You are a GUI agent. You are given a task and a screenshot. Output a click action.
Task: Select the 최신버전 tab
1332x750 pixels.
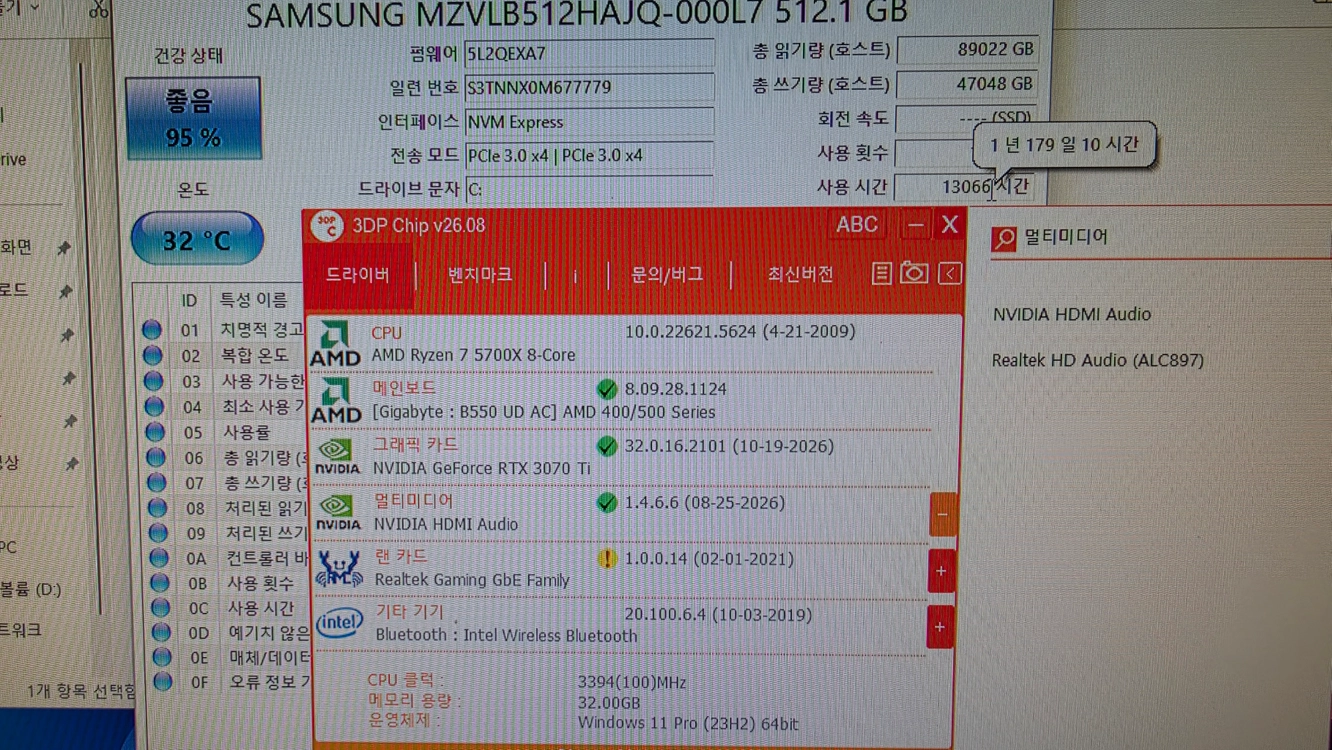click(x=800, y=274)
